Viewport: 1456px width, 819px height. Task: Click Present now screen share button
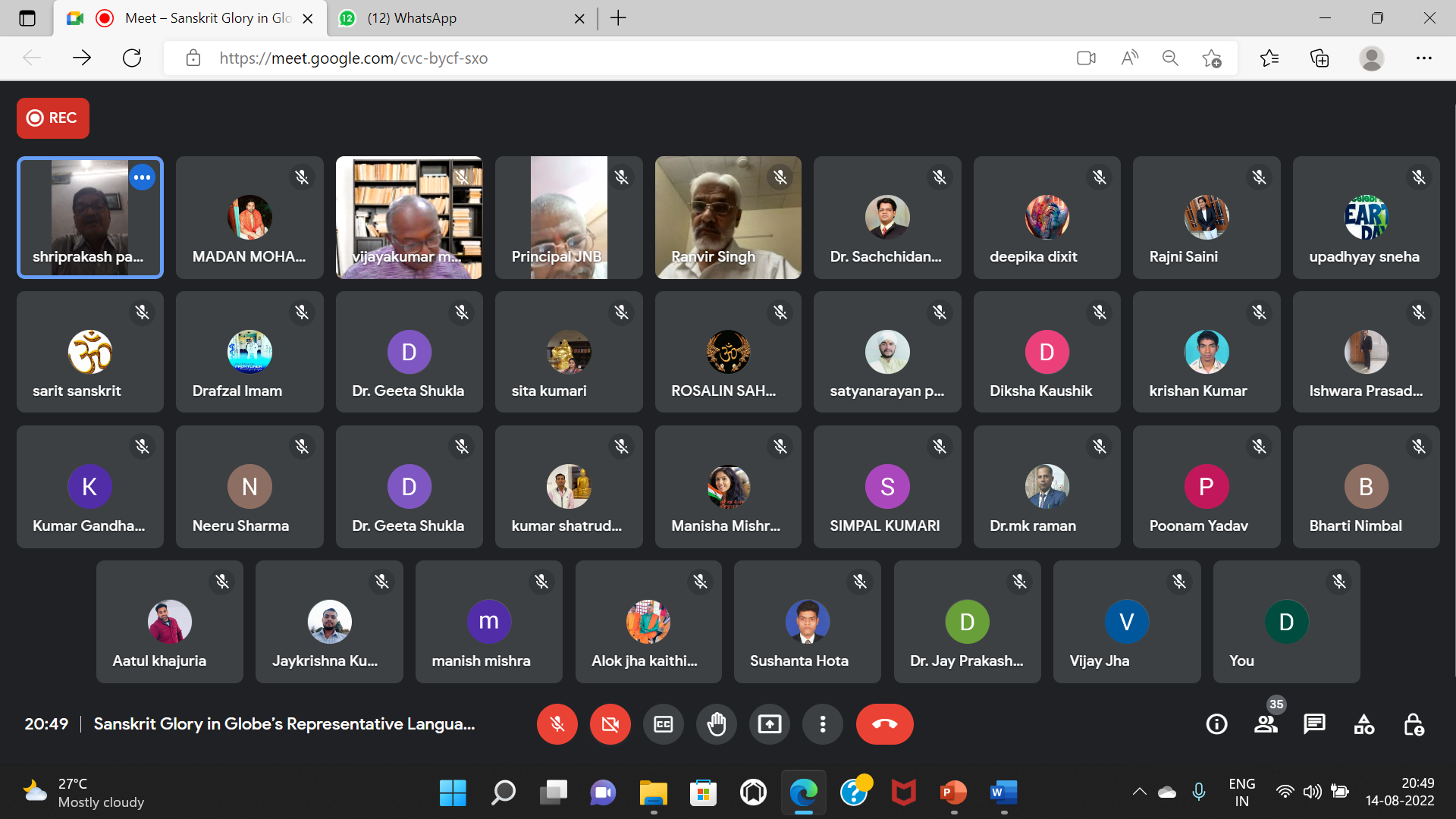coord(769,724)
